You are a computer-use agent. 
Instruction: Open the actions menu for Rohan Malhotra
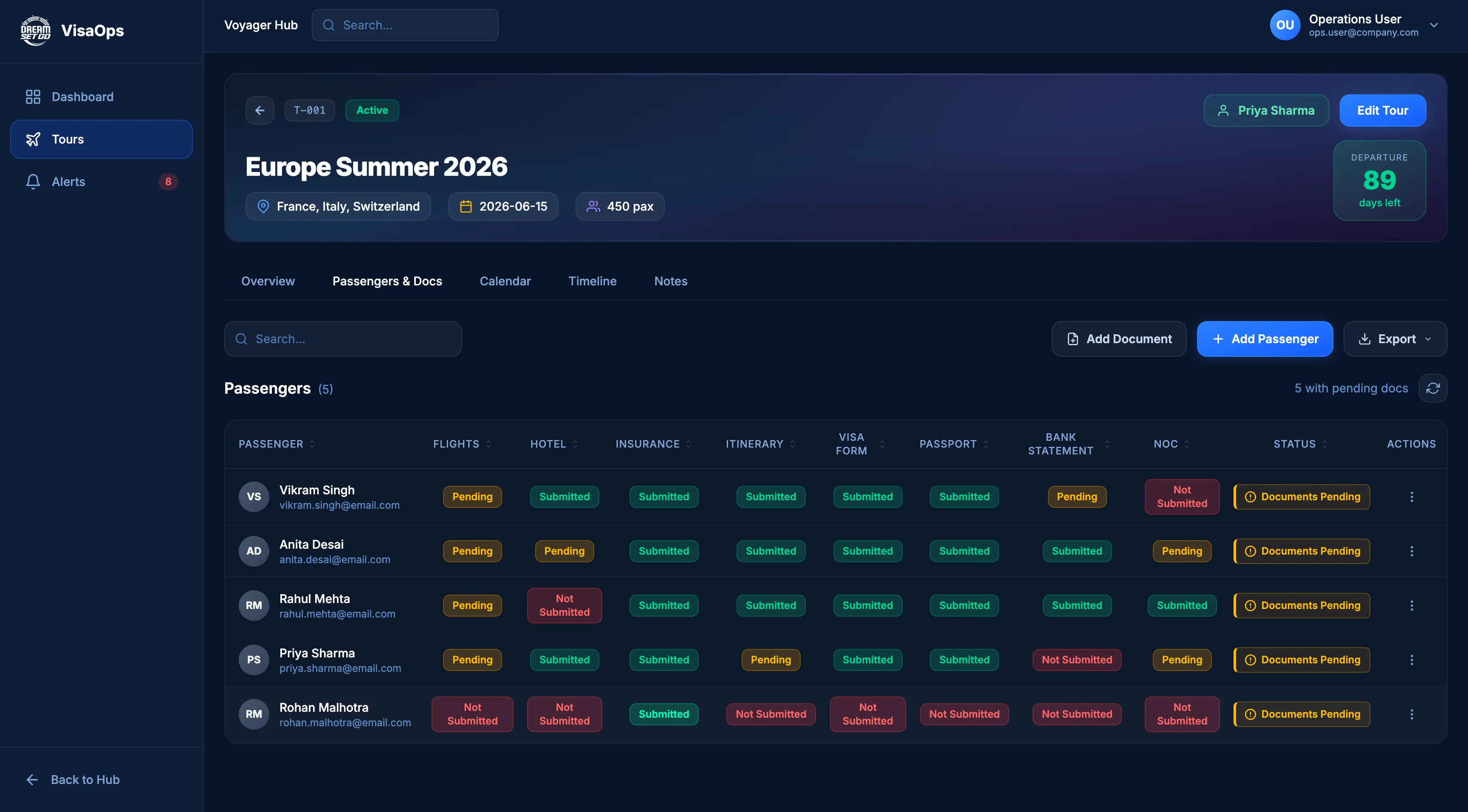click(1412, 713)
